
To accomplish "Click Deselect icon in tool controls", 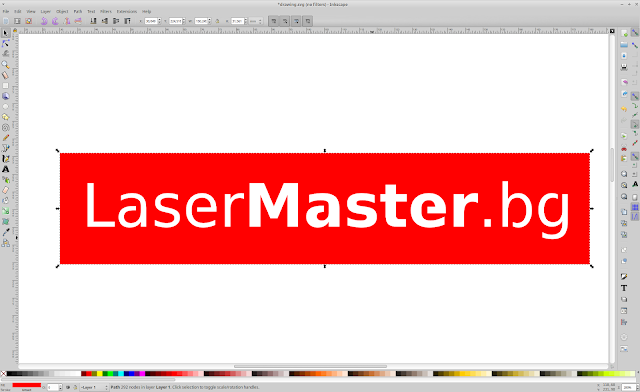I will point(29,21).
